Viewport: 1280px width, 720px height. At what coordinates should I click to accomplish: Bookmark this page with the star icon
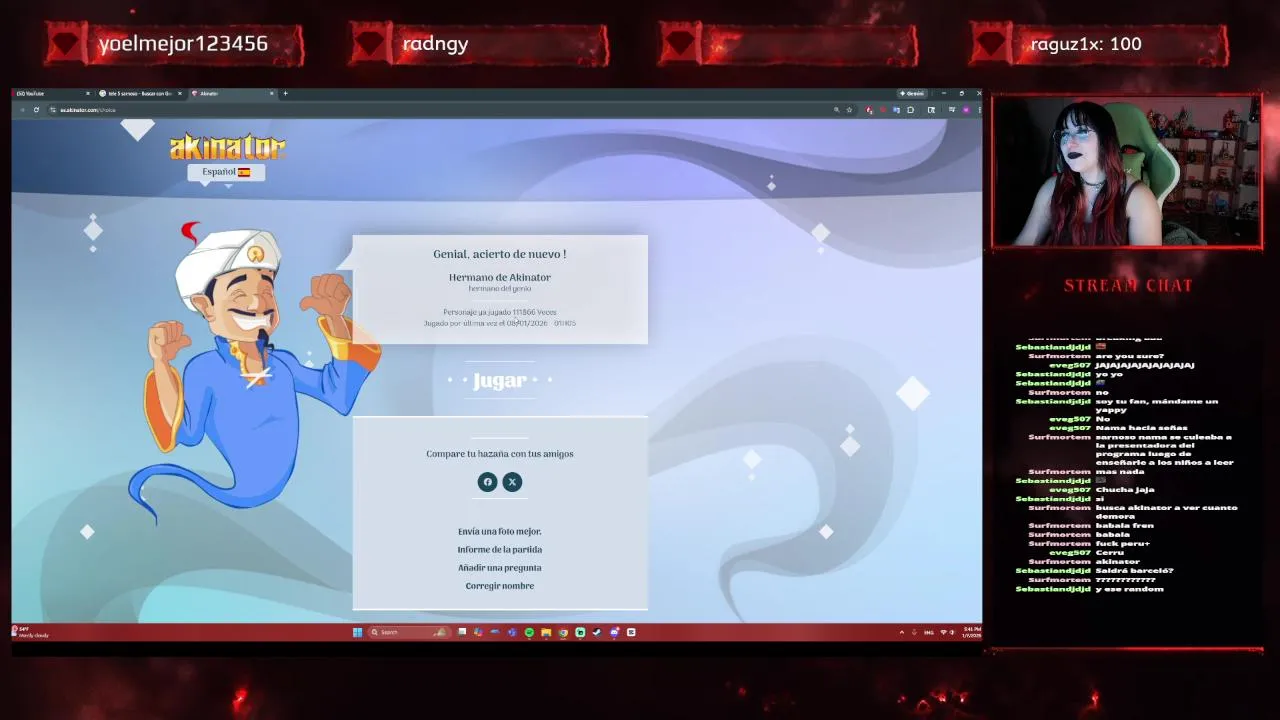pos(849,109)
